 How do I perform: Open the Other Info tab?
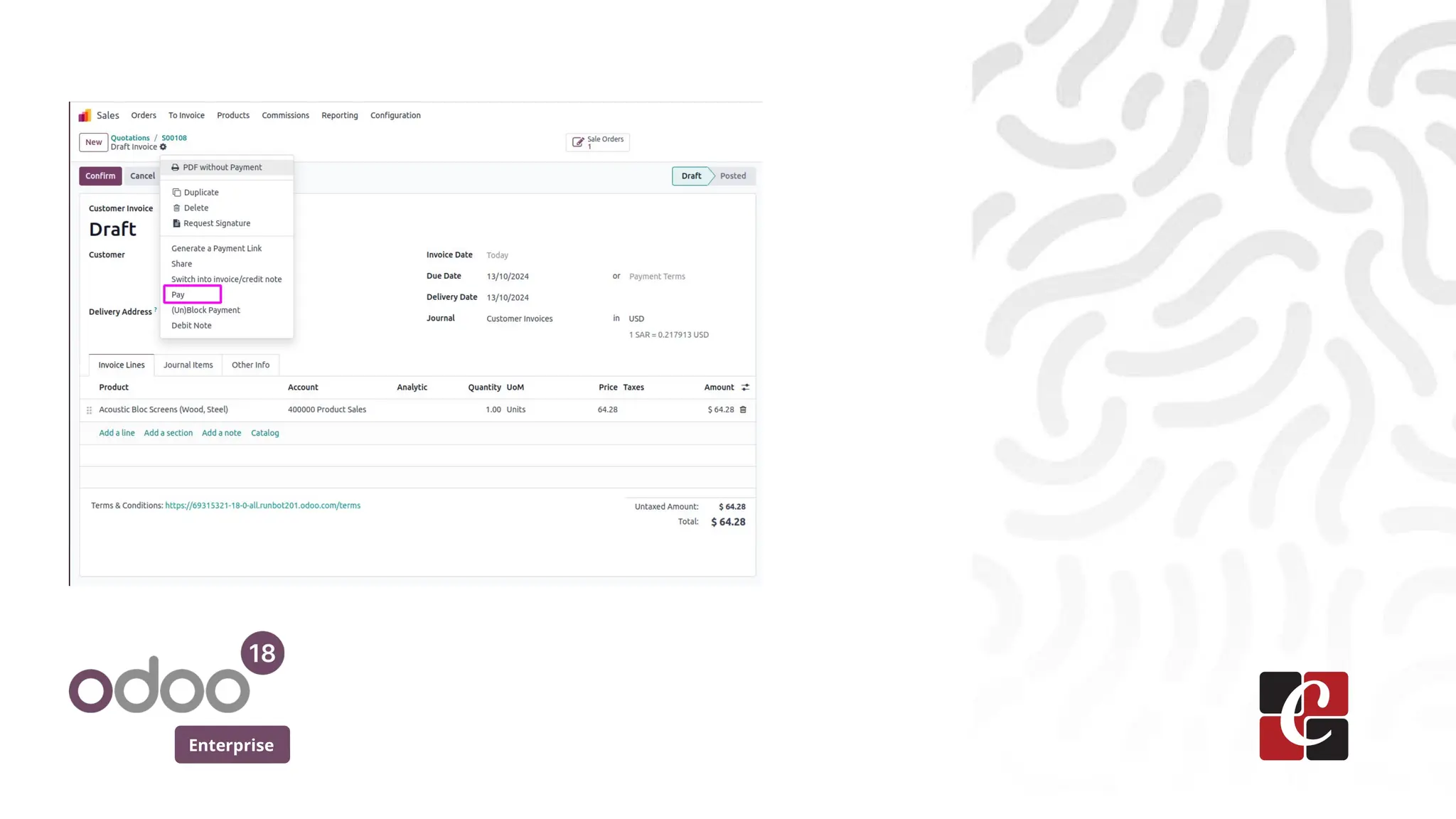pos(250,365)
